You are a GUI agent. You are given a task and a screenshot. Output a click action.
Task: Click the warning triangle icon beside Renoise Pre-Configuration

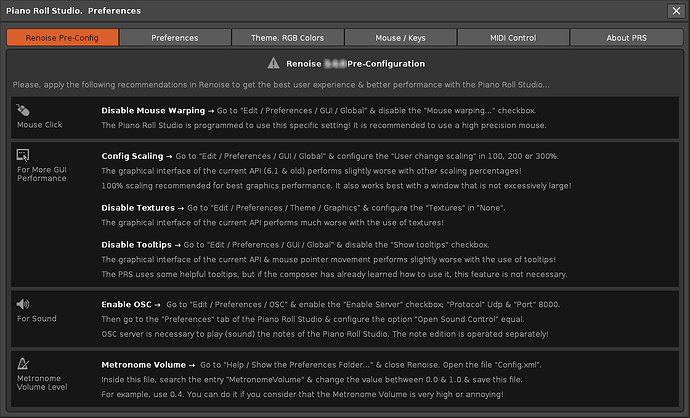[x=273, y=63]
